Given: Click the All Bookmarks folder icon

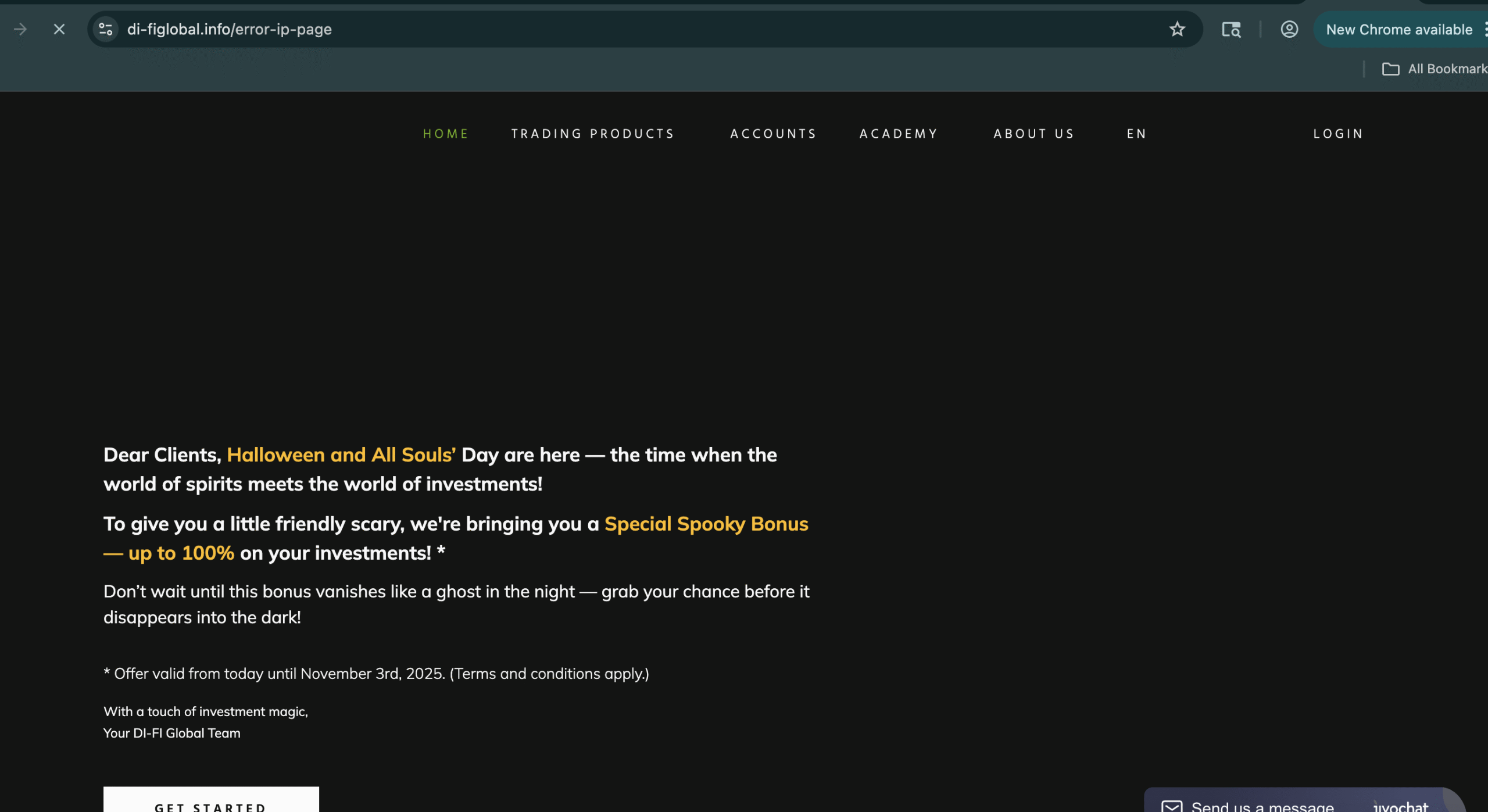Looking at the screenshot, I should coord(1390,69).
